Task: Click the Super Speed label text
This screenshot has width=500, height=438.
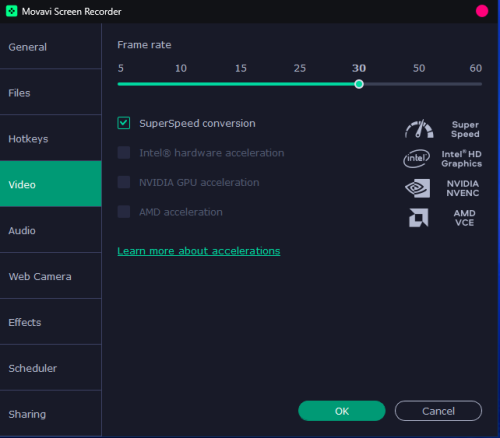Action: tap(465, 129)
